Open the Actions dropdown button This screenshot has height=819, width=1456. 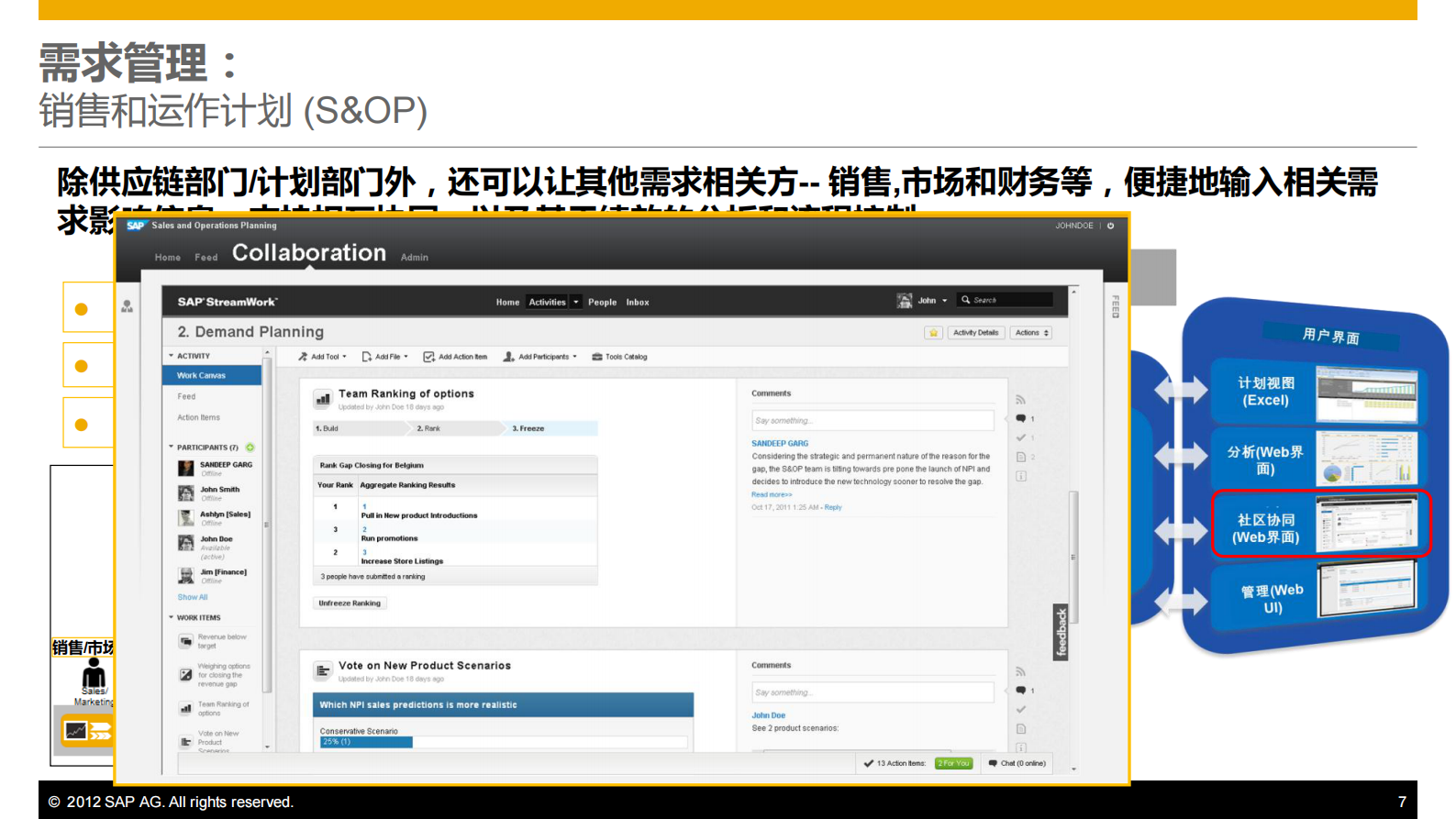[1032, 333]
